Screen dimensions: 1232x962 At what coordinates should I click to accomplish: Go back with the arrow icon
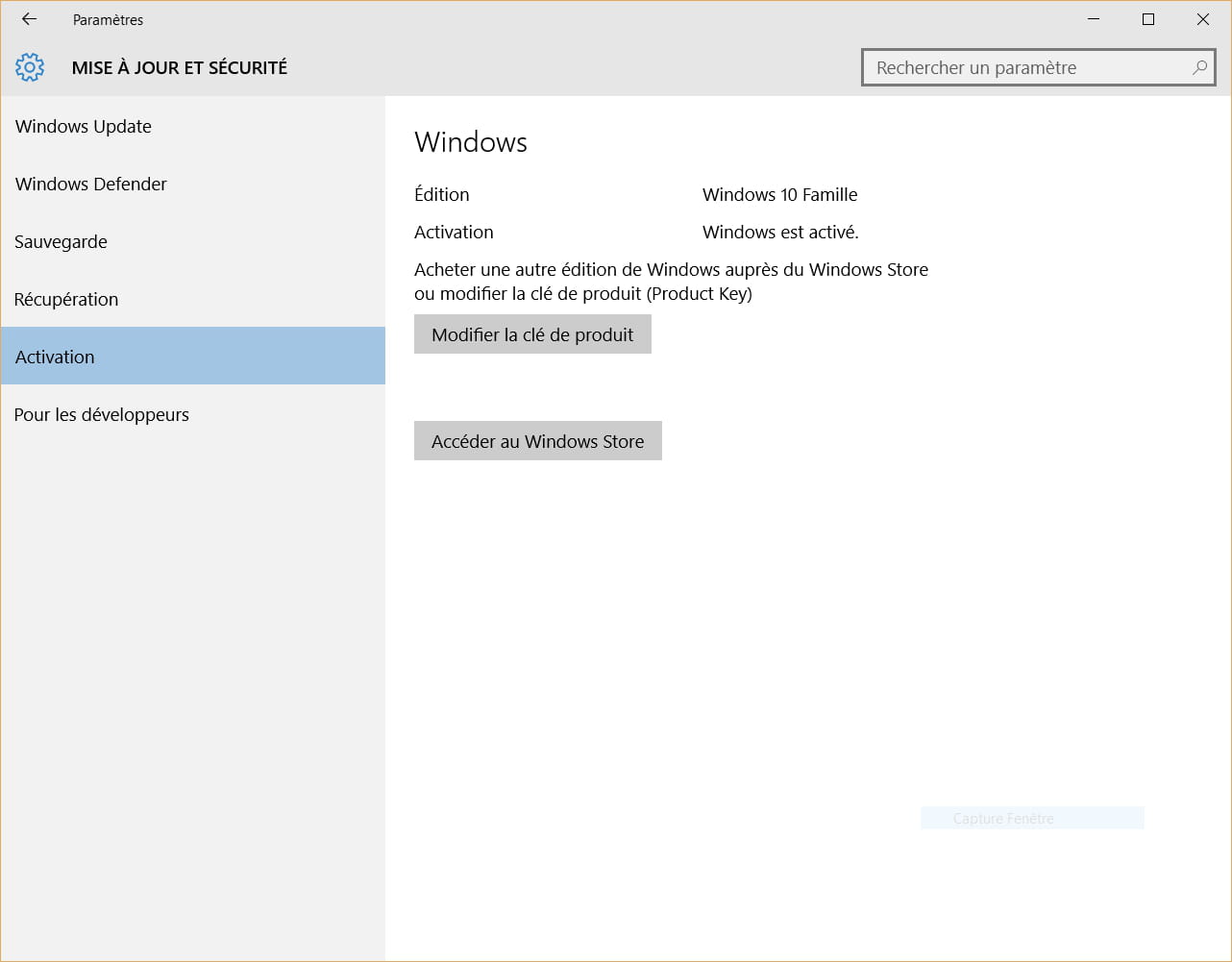(29, 19)
